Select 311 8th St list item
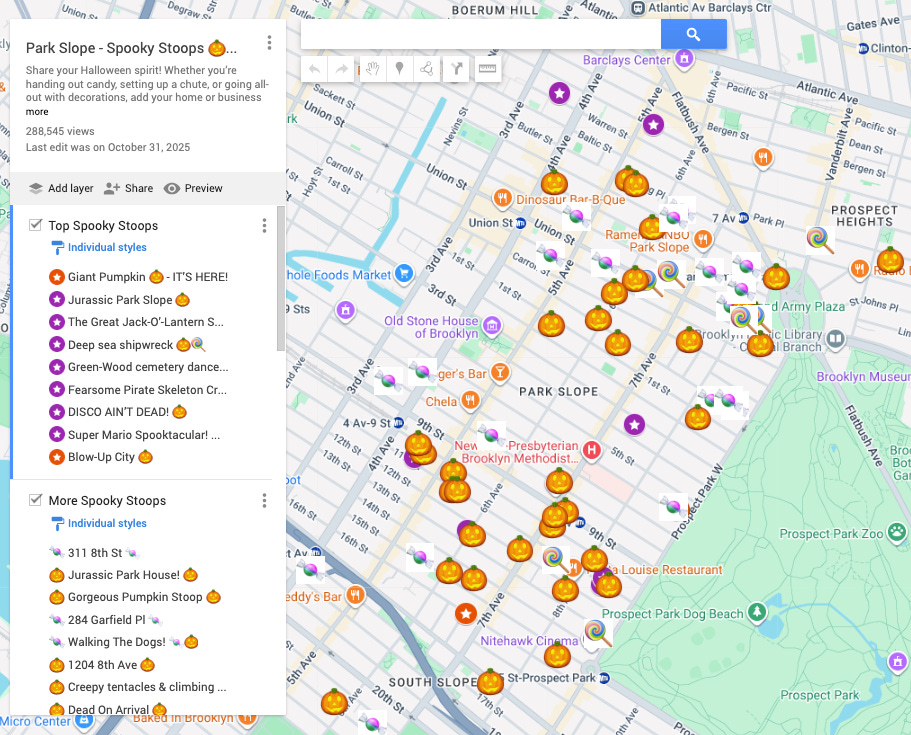Viewport: 911px width, 735px height. tap(95, 553)
